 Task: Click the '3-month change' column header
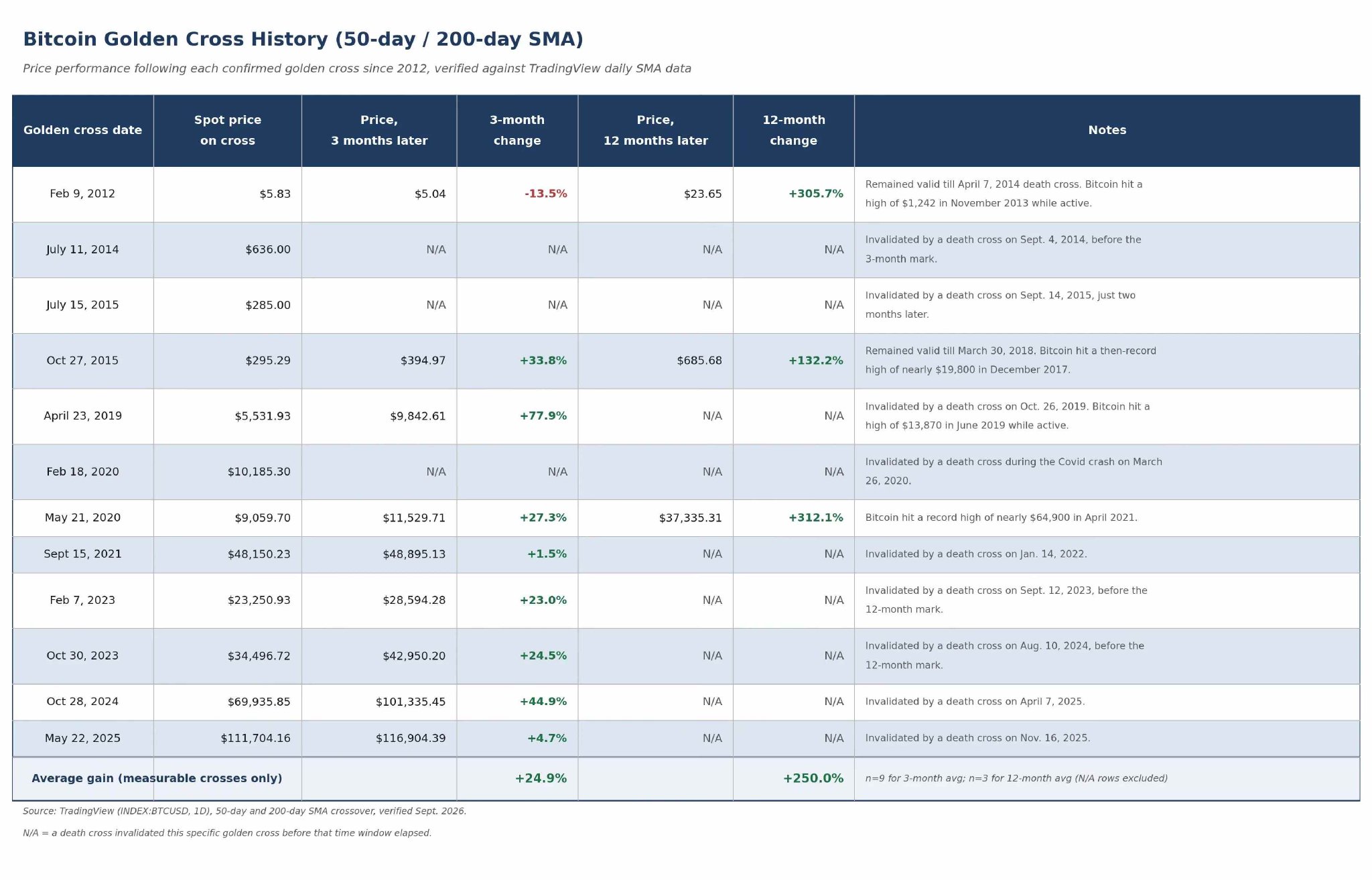click(517, 130)
